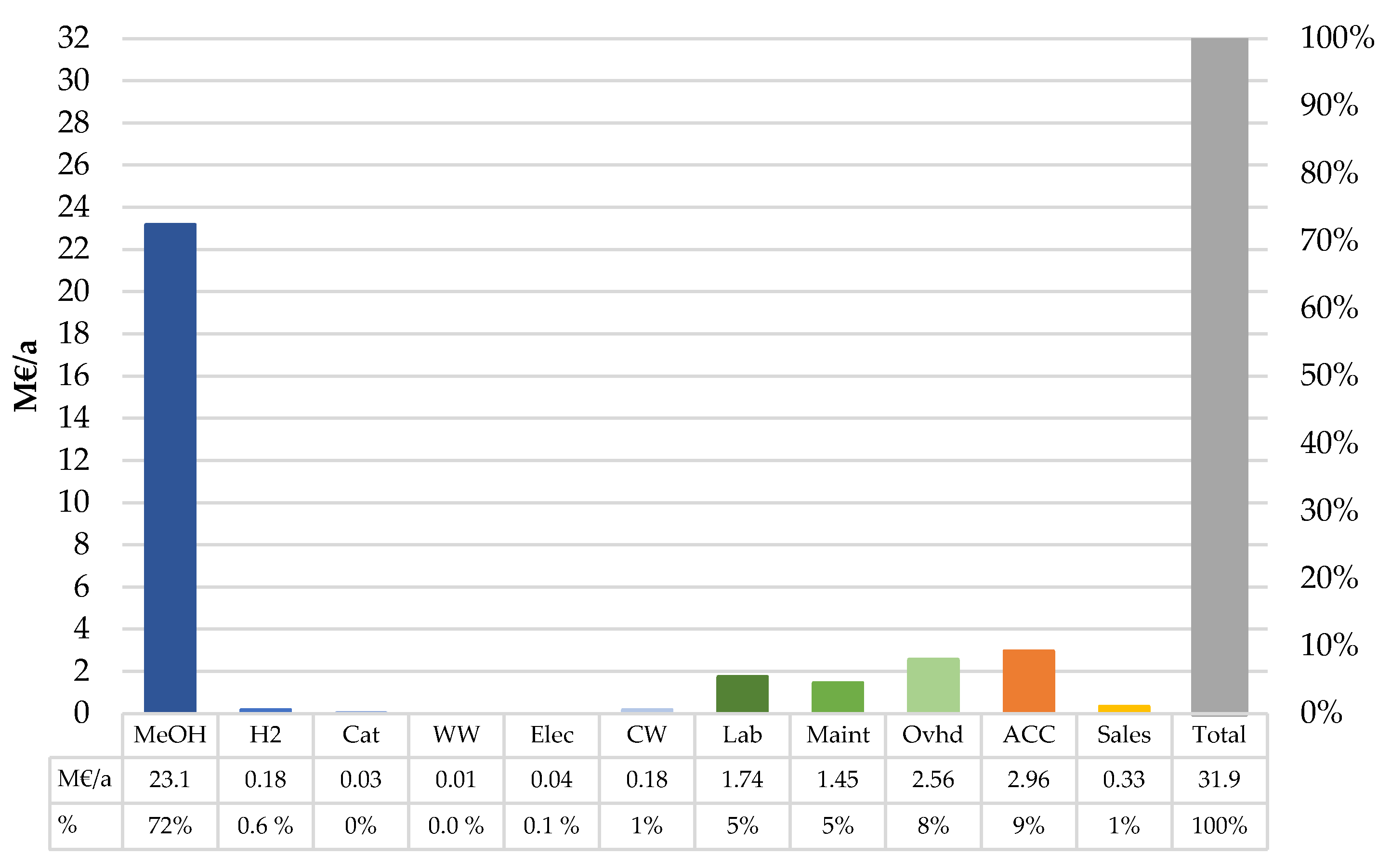1391x868 pixels.
Task: Select the WW column header cell
Action: pos(456,735)
